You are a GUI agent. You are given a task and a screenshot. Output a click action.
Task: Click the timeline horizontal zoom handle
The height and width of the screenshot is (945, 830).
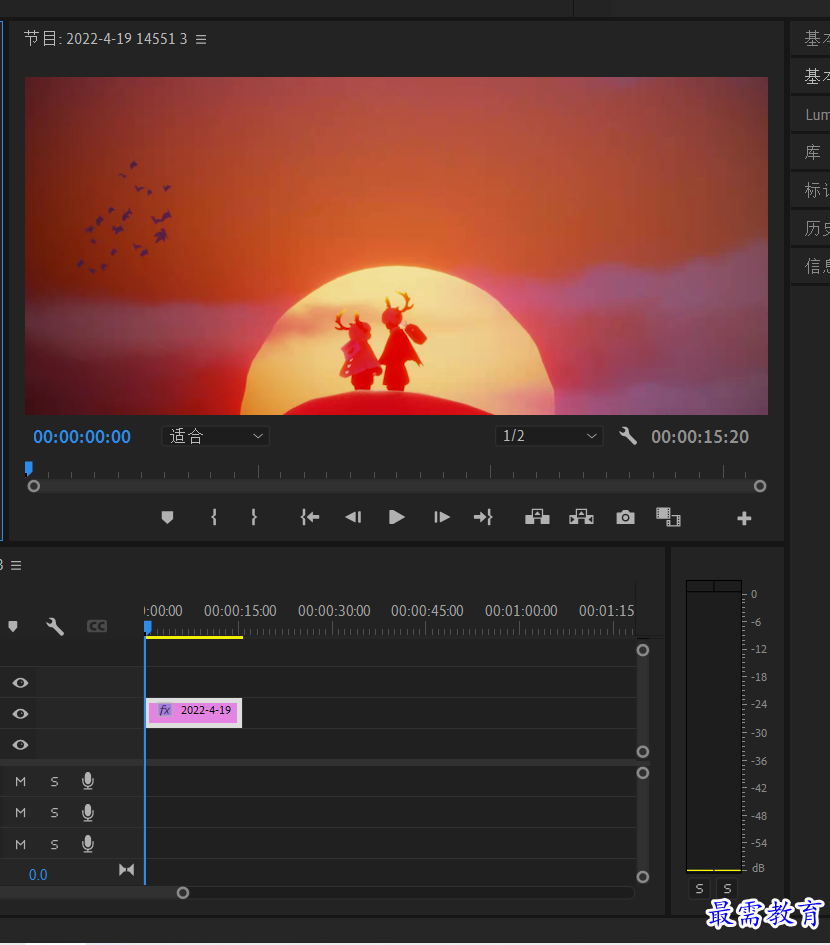183,893
